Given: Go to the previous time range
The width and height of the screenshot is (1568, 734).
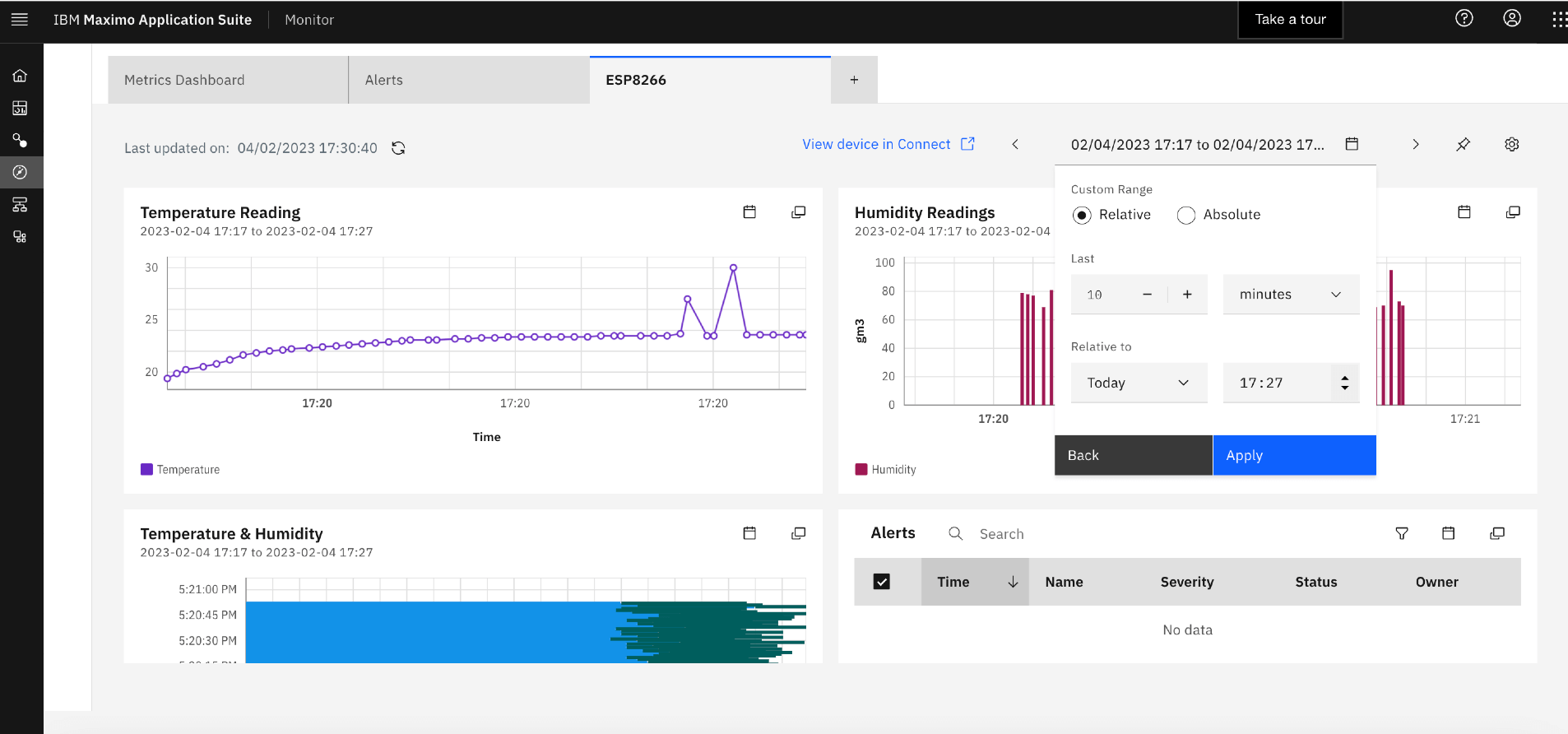Looking at the screenshot, I should tap(1015, 144).
